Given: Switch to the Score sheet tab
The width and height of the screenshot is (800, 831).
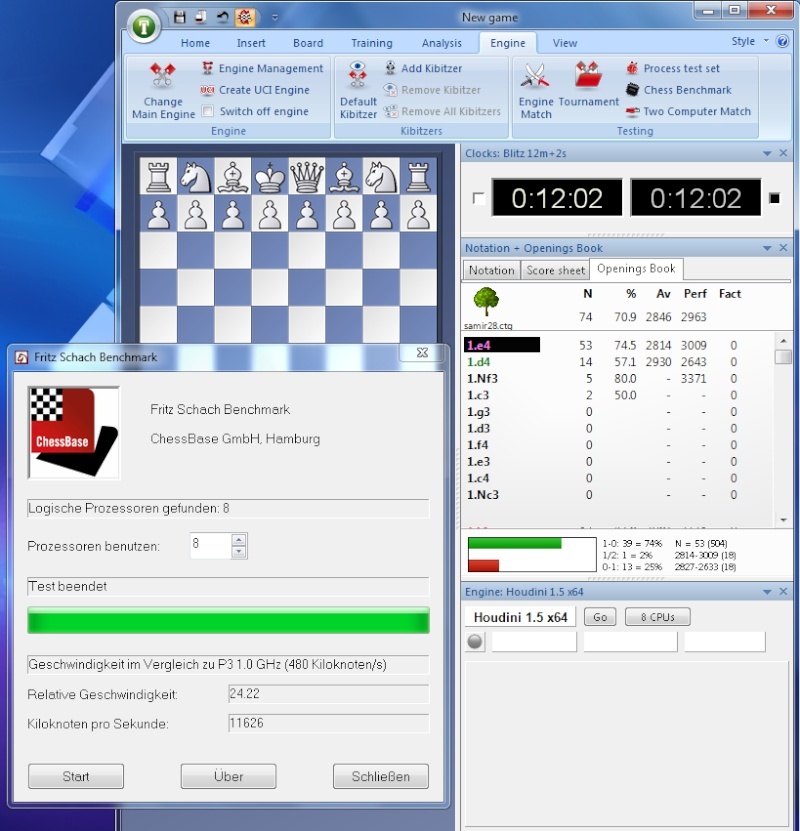Looking at the screenshot, I should coord(556,270).
